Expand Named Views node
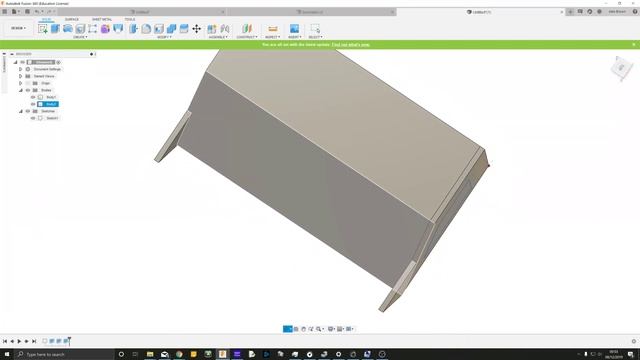This screenshot has width=640, height=360. (20, 76)
